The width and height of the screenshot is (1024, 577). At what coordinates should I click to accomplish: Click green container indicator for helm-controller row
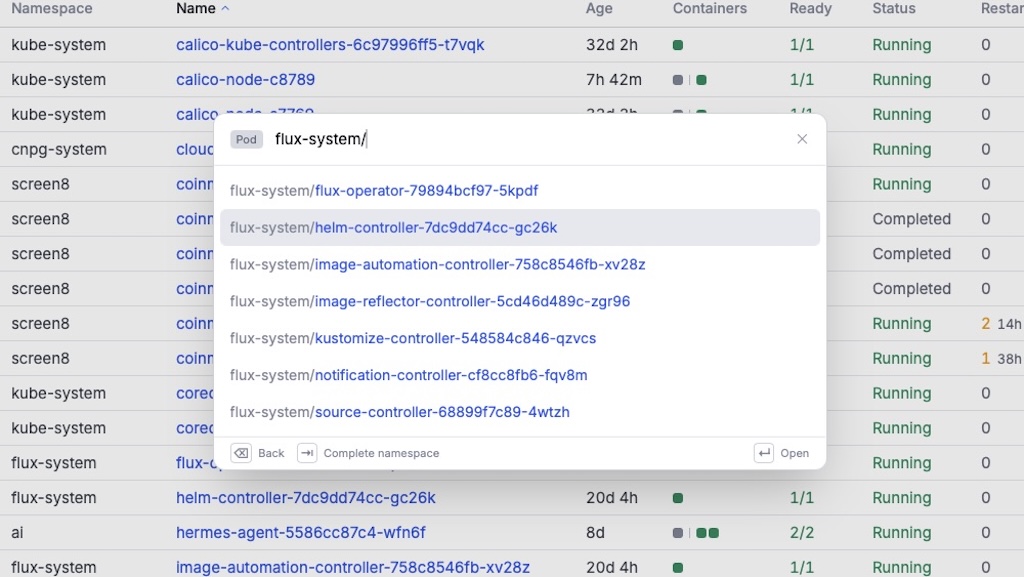[678, 498]
